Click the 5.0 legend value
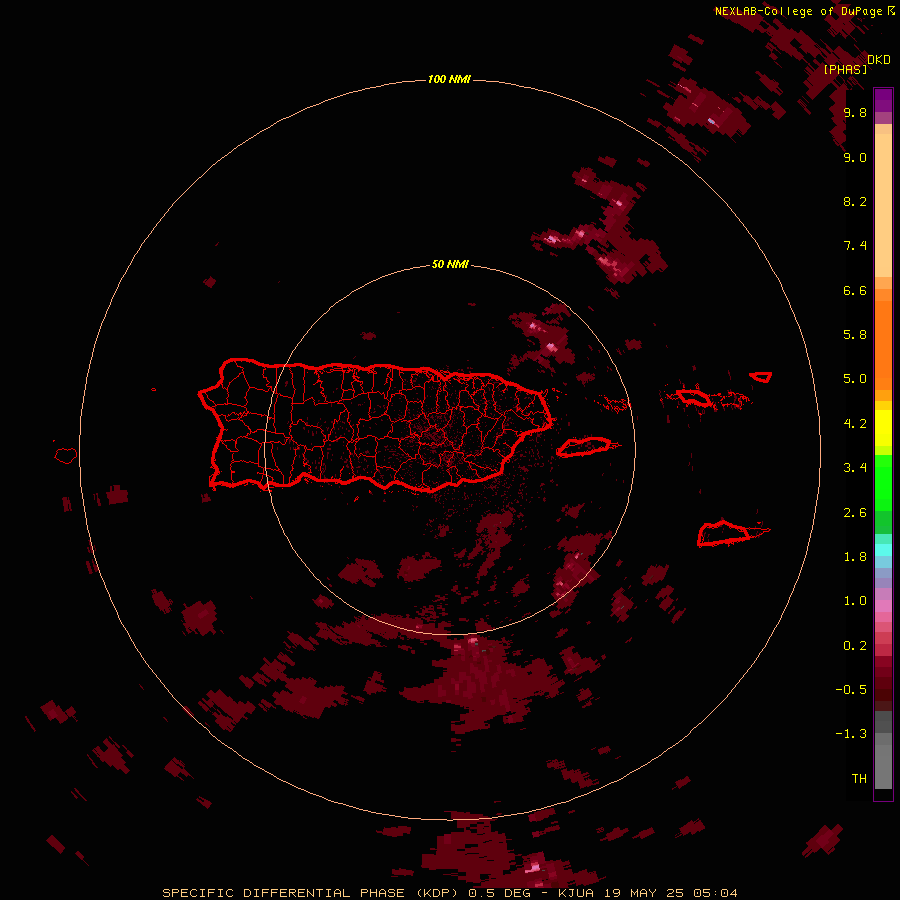The image size is (900, 900). click(855, 379)
